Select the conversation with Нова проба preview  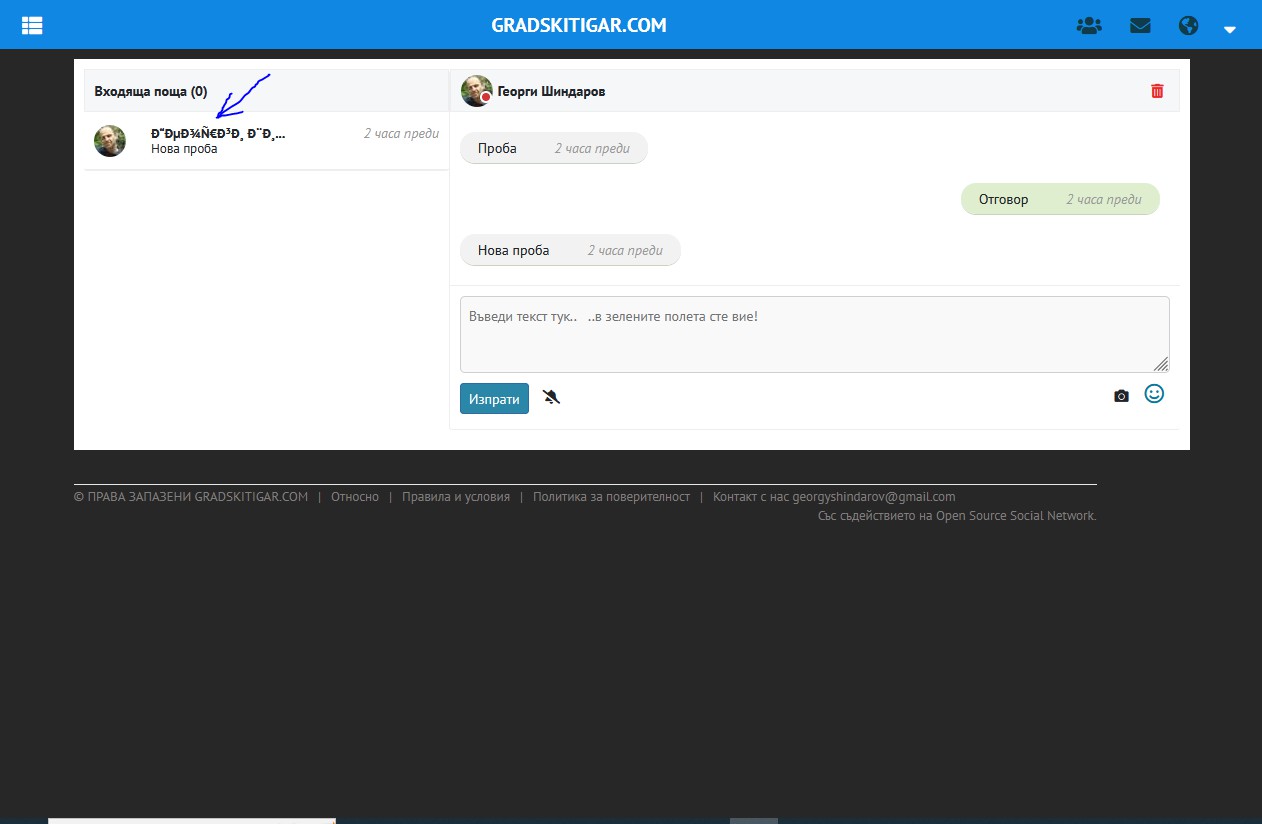click(x=265, y=141)
